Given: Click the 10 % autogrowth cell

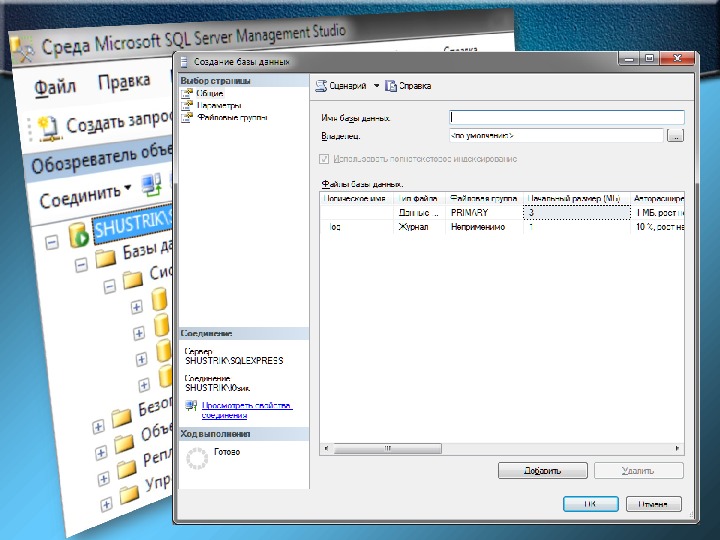Looking at the screenshot, I should click(658, 227).
